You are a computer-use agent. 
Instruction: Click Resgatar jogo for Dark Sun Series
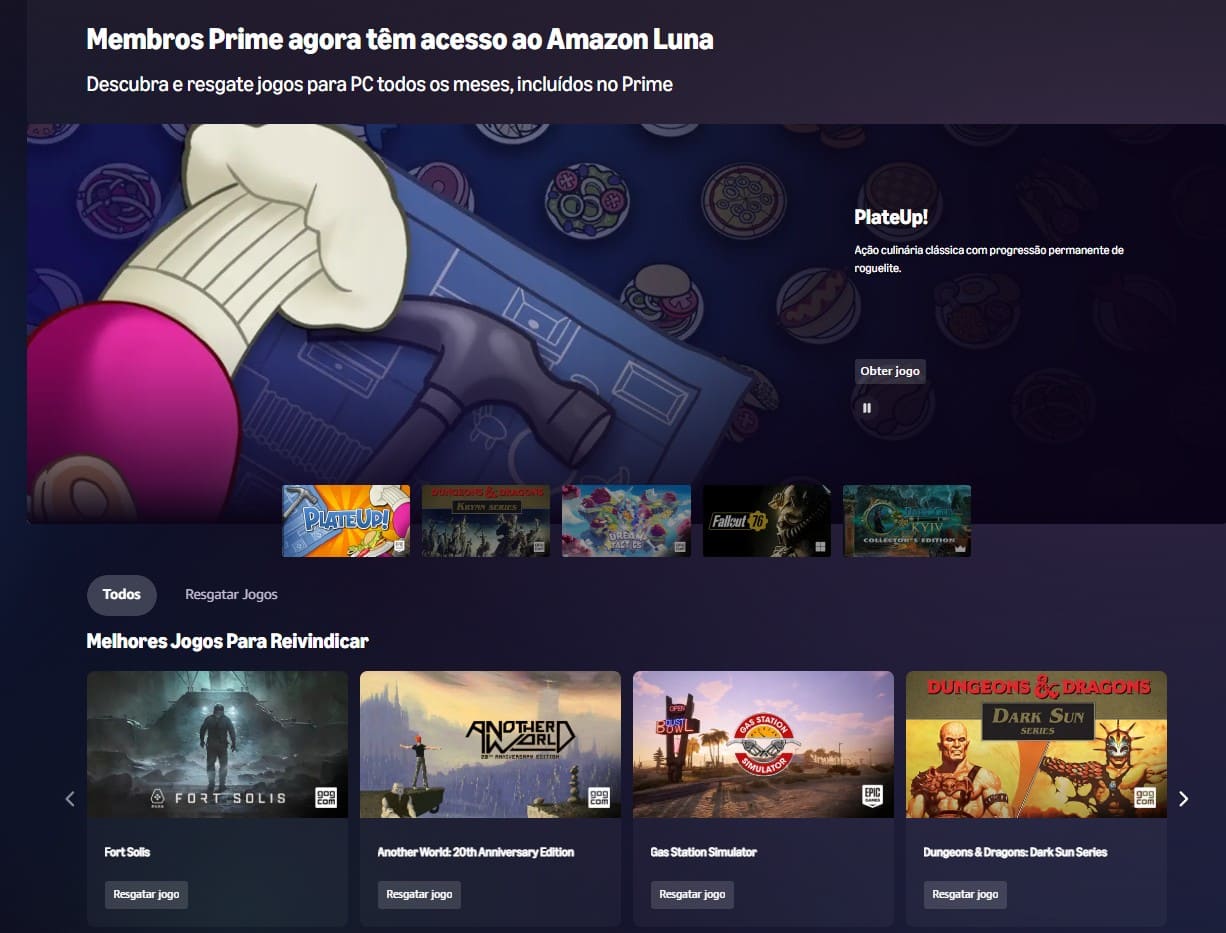coord(965,894)
